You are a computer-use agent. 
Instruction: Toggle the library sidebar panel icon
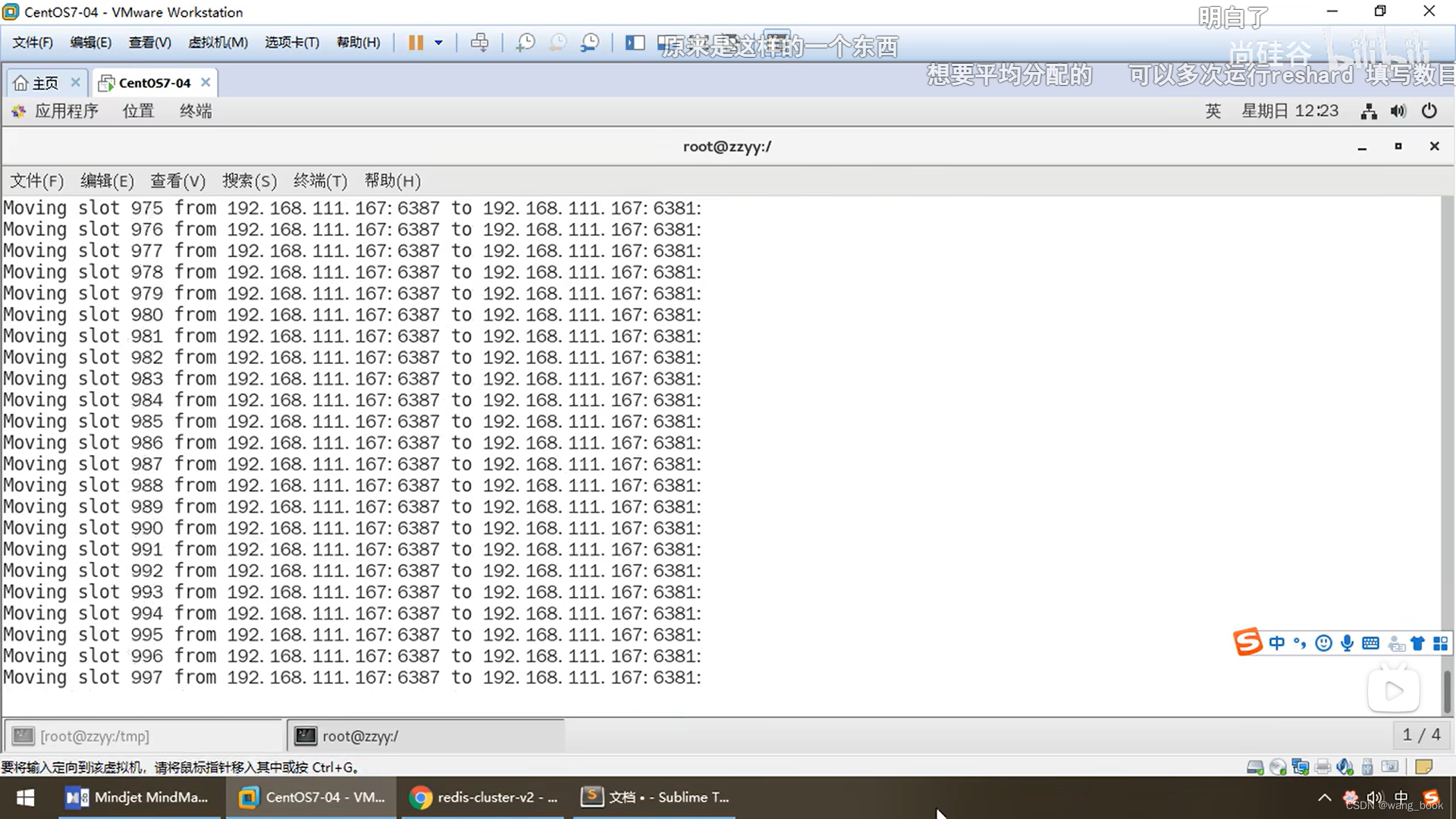tap(634, 42)
